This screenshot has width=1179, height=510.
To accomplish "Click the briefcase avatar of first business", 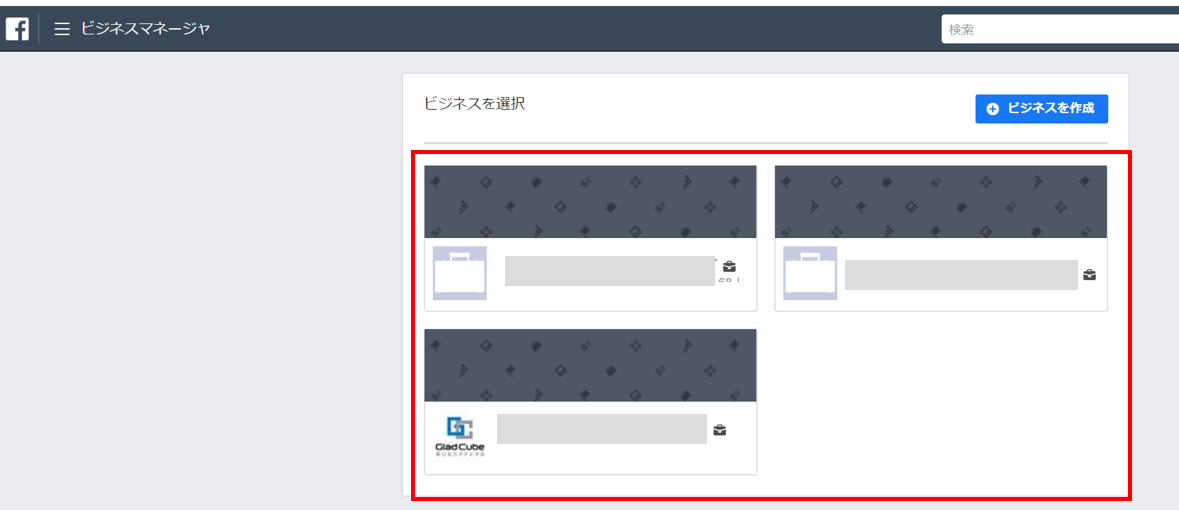I will pyautogui.click(x=459, y=272).
